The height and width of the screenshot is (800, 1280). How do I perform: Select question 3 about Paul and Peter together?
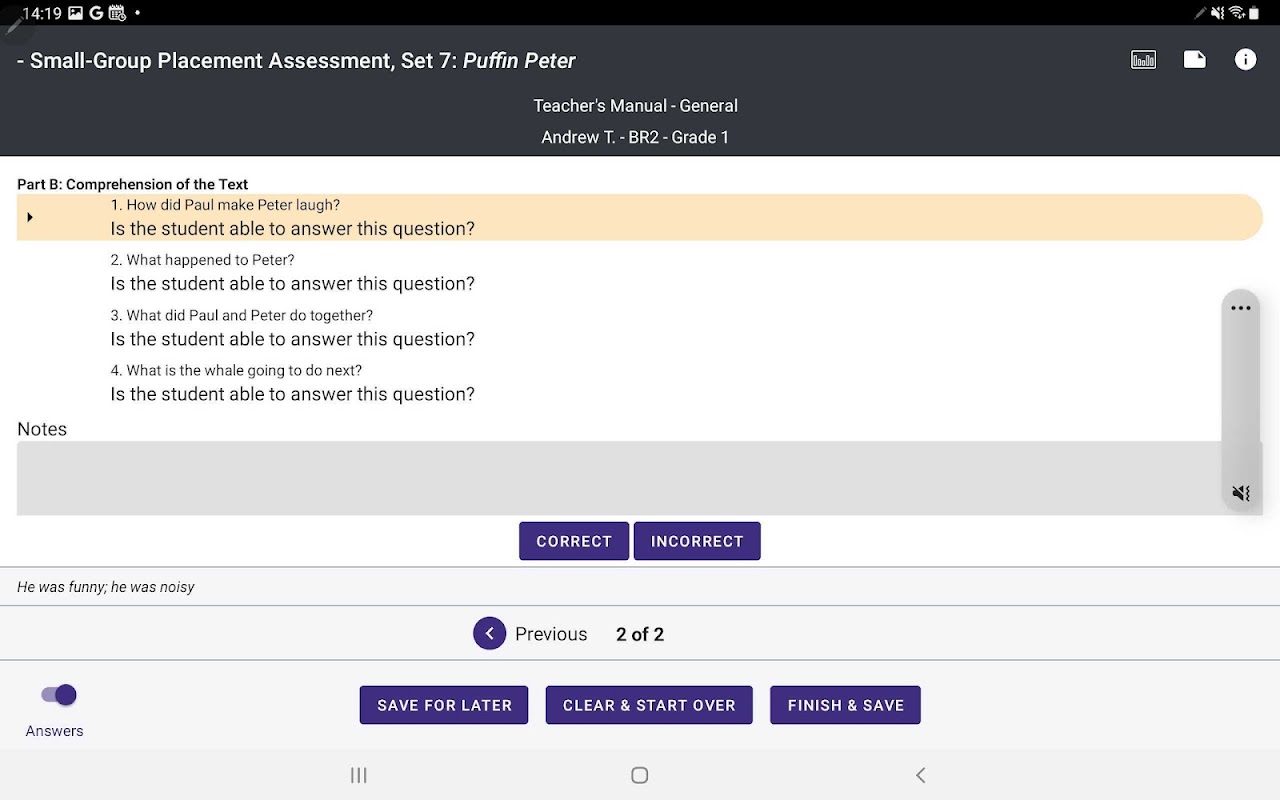[x=292, y=328]
